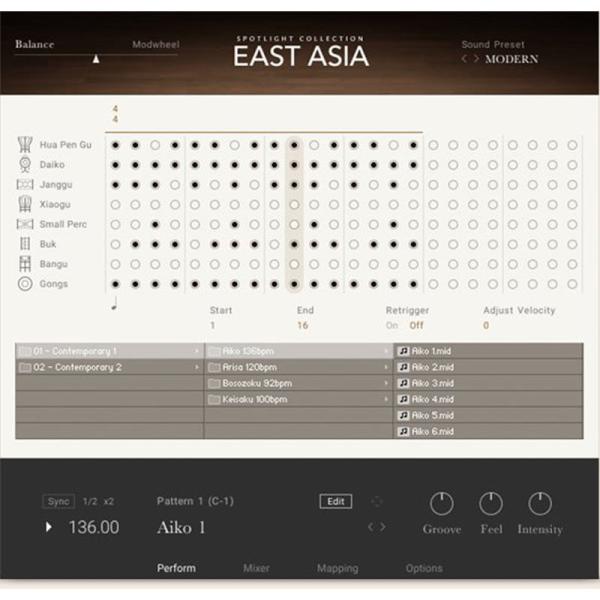Select the Buk drum icon
Screen dimensions: 600x600
tap(24, 244)
